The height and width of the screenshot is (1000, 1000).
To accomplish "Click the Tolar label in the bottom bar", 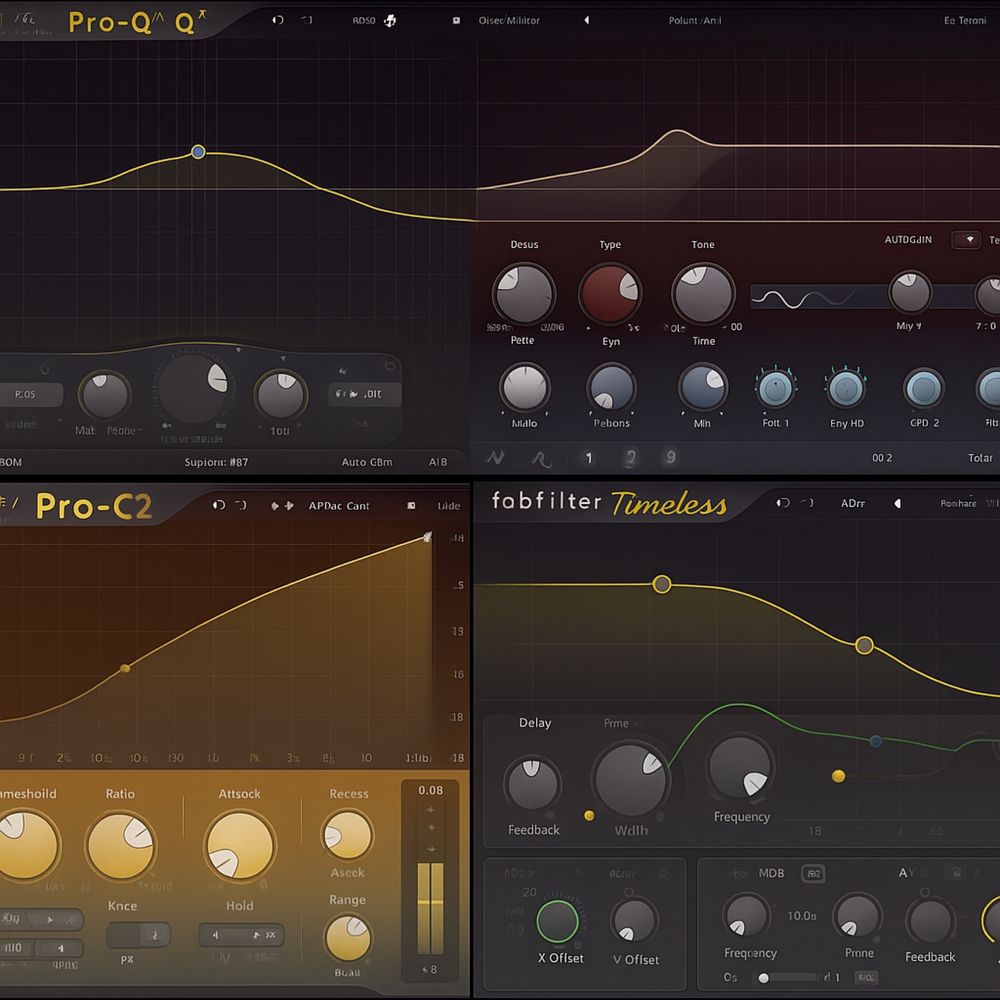I will coord(980,458).
